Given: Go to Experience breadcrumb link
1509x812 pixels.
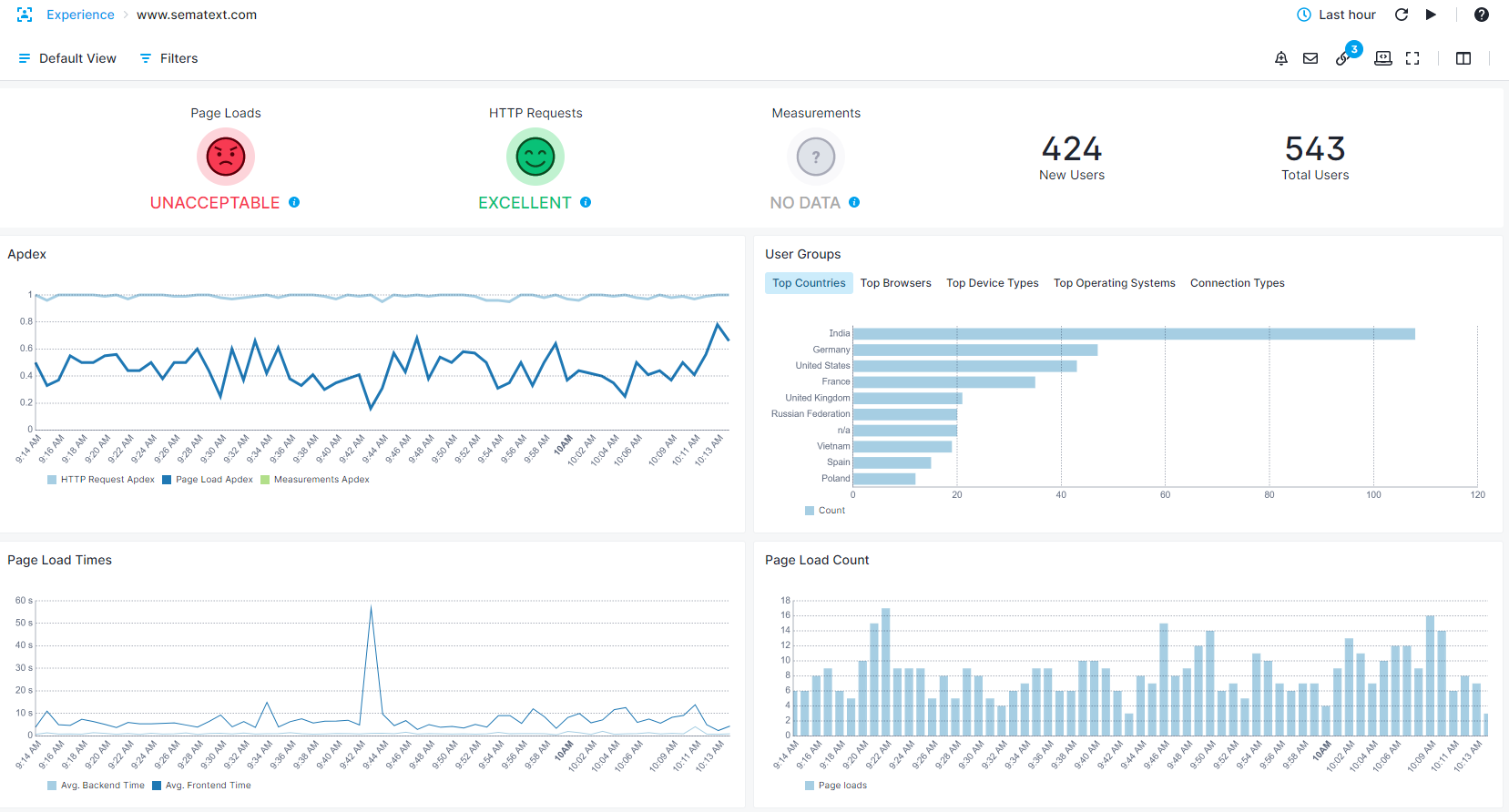Looking at the screenshot, I should click(80, 15).
